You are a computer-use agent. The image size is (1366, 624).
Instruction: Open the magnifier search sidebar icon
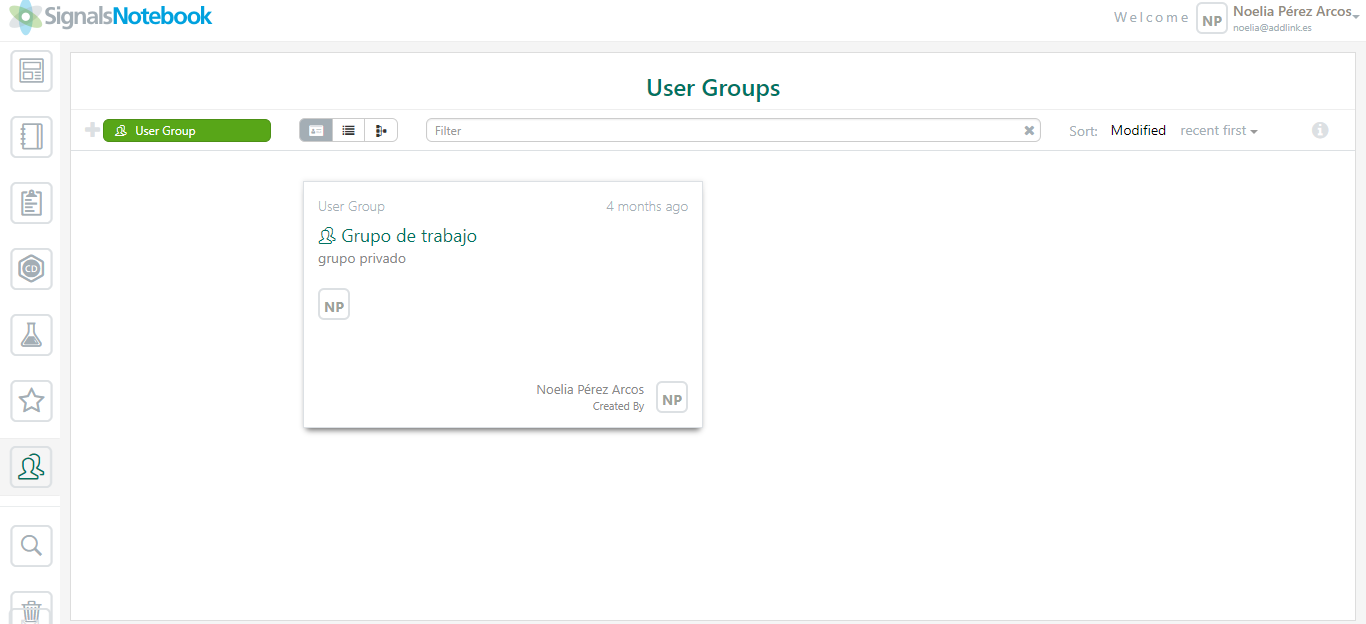(x=31, y=545)
